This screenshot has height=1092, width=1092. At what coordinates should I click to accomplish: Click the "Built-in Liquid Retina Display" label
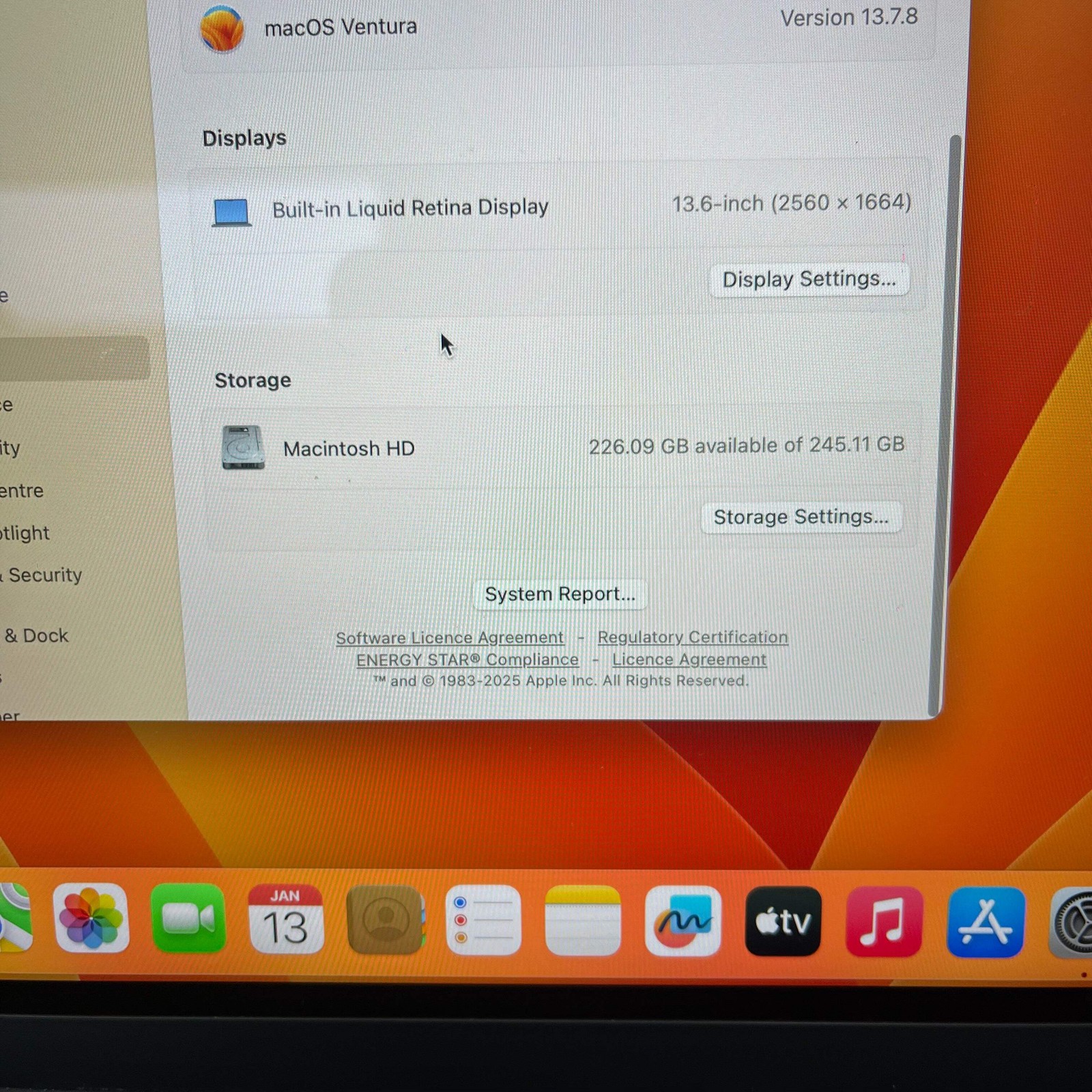point(410,208)
